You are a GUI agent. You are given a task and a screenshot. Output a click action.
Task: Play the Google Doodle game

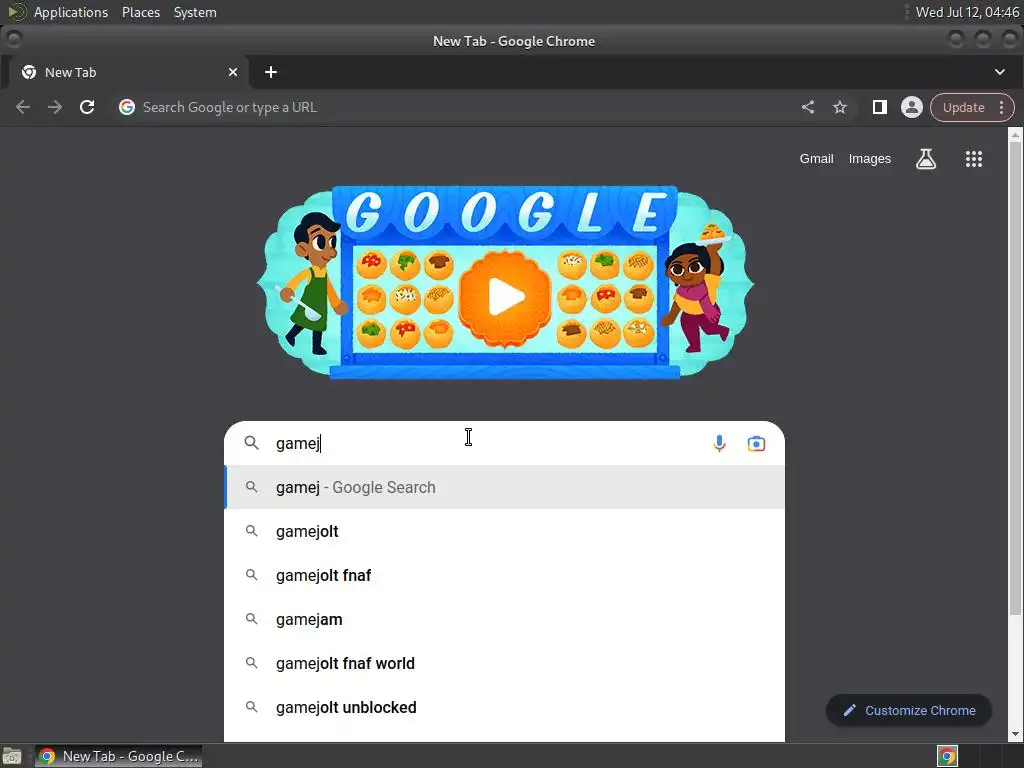click(x=505, y=297)
